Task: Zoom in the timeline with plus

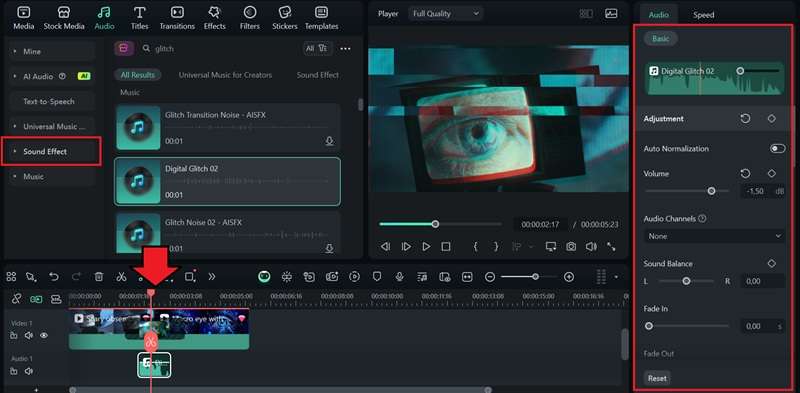Action: [x=569, y=277]
